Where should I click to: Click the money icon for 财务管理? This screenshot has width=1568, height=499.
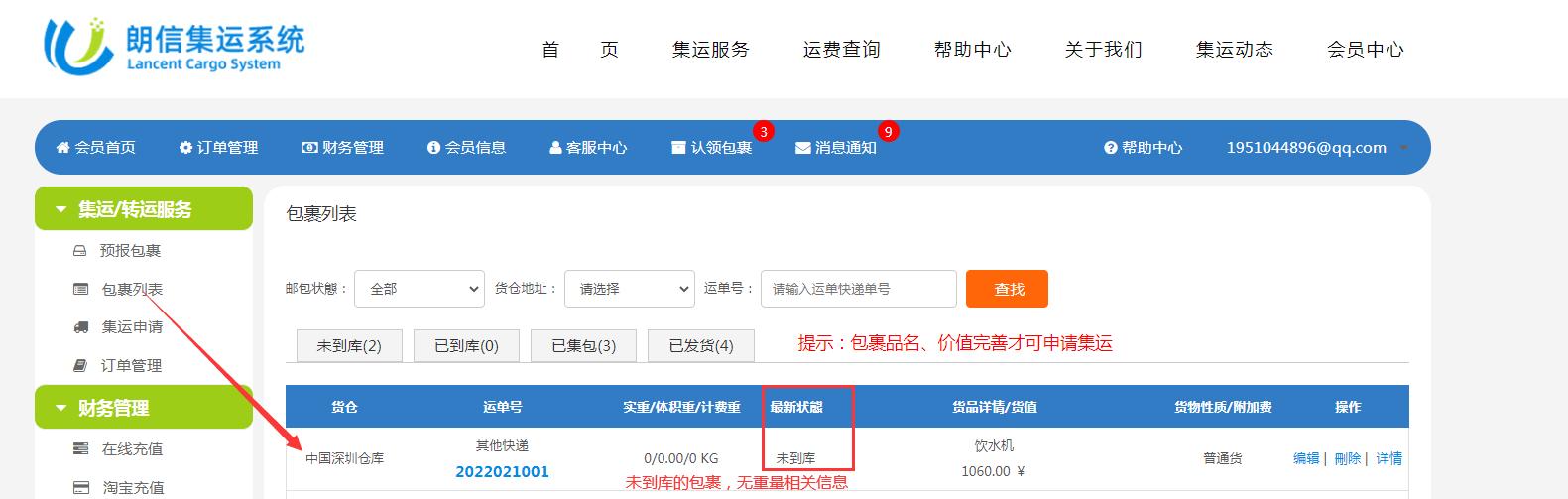tap(309, 148)
